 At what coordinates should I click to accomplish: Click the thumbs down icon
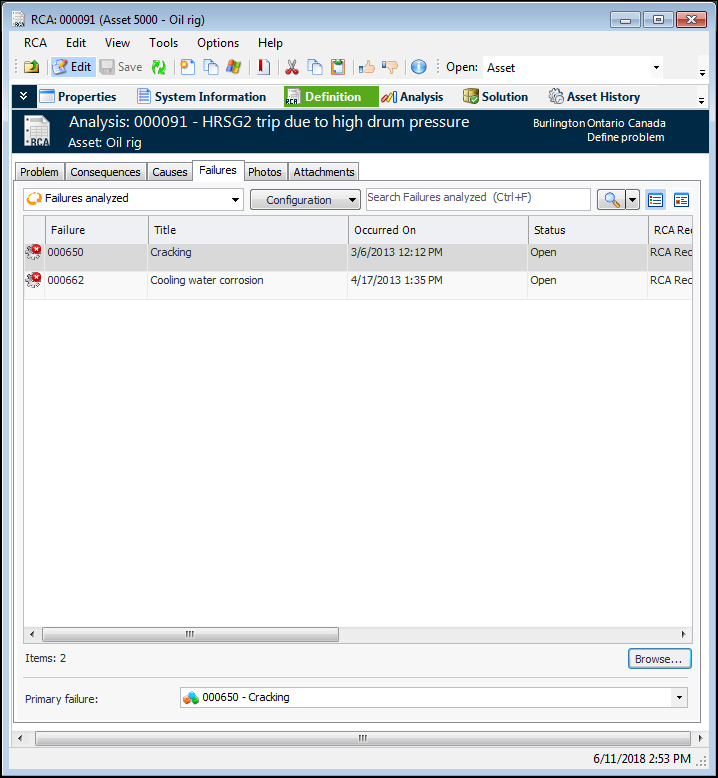390,67
